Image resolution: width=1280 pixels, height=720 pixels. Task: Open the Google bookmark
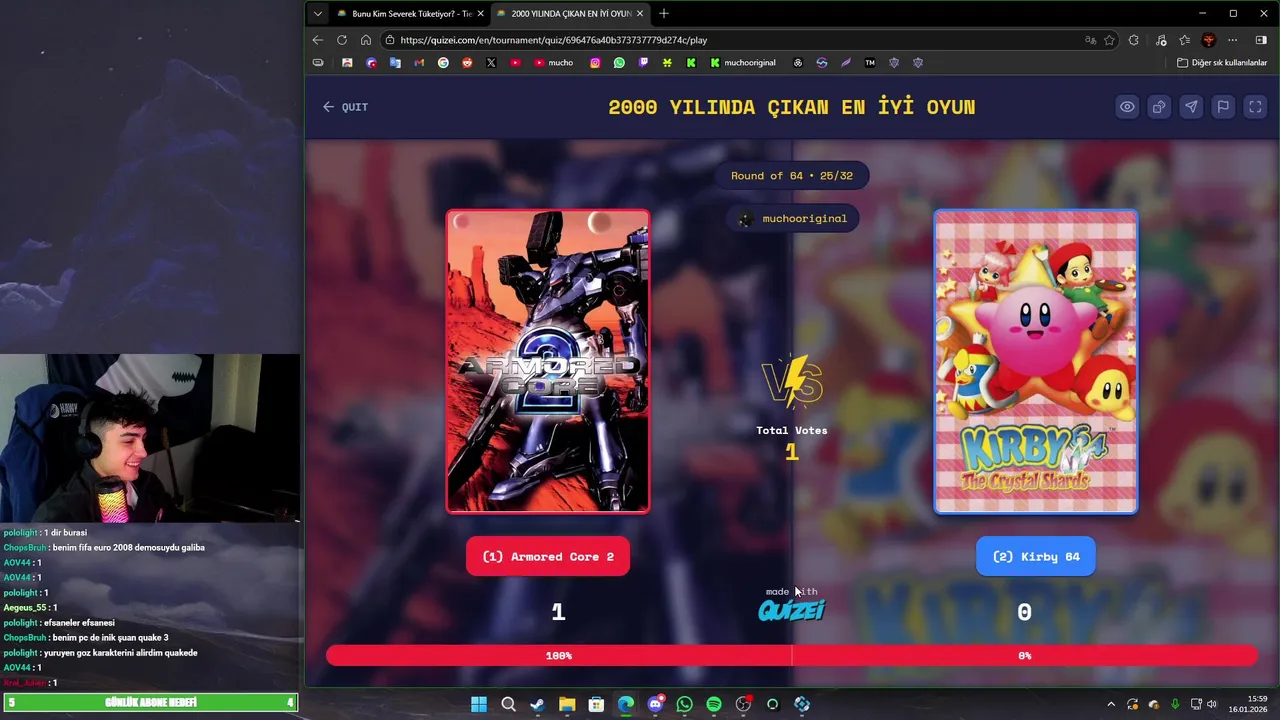[443, 63]
